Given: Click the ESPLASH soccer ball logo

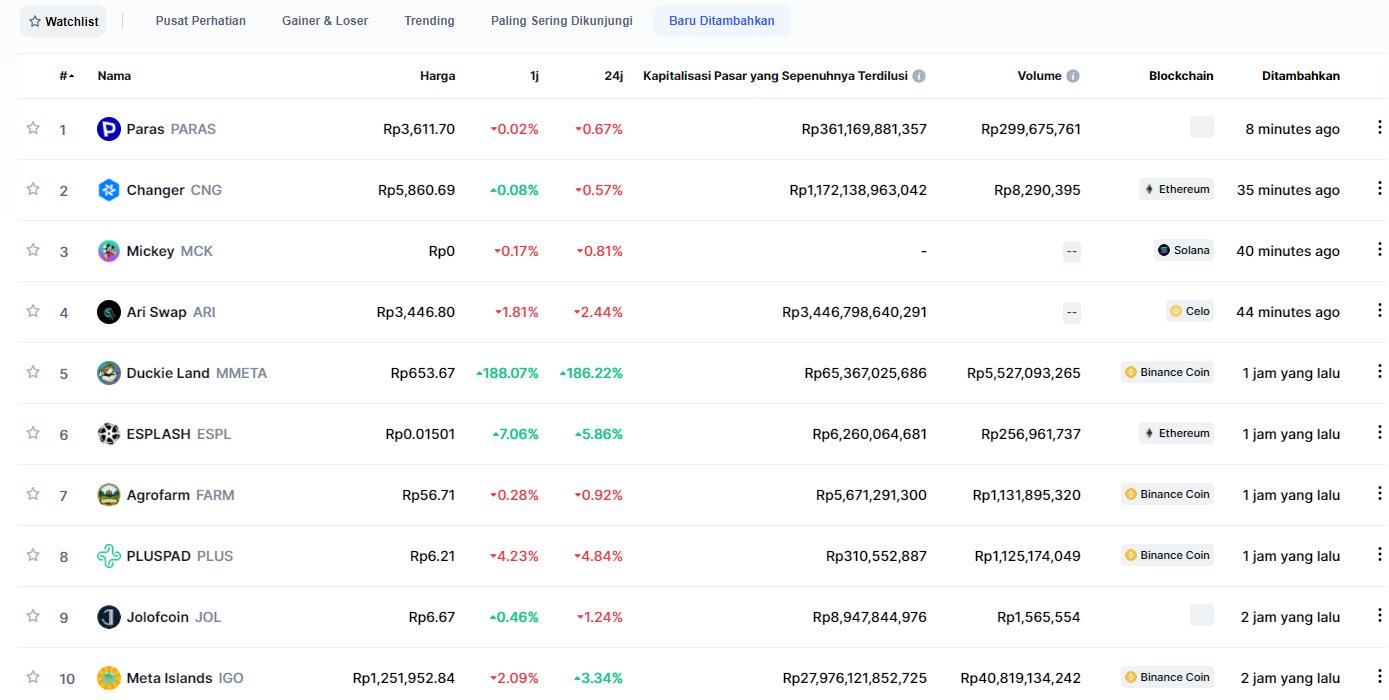Looking at the screenshot, I should point(109,434).
